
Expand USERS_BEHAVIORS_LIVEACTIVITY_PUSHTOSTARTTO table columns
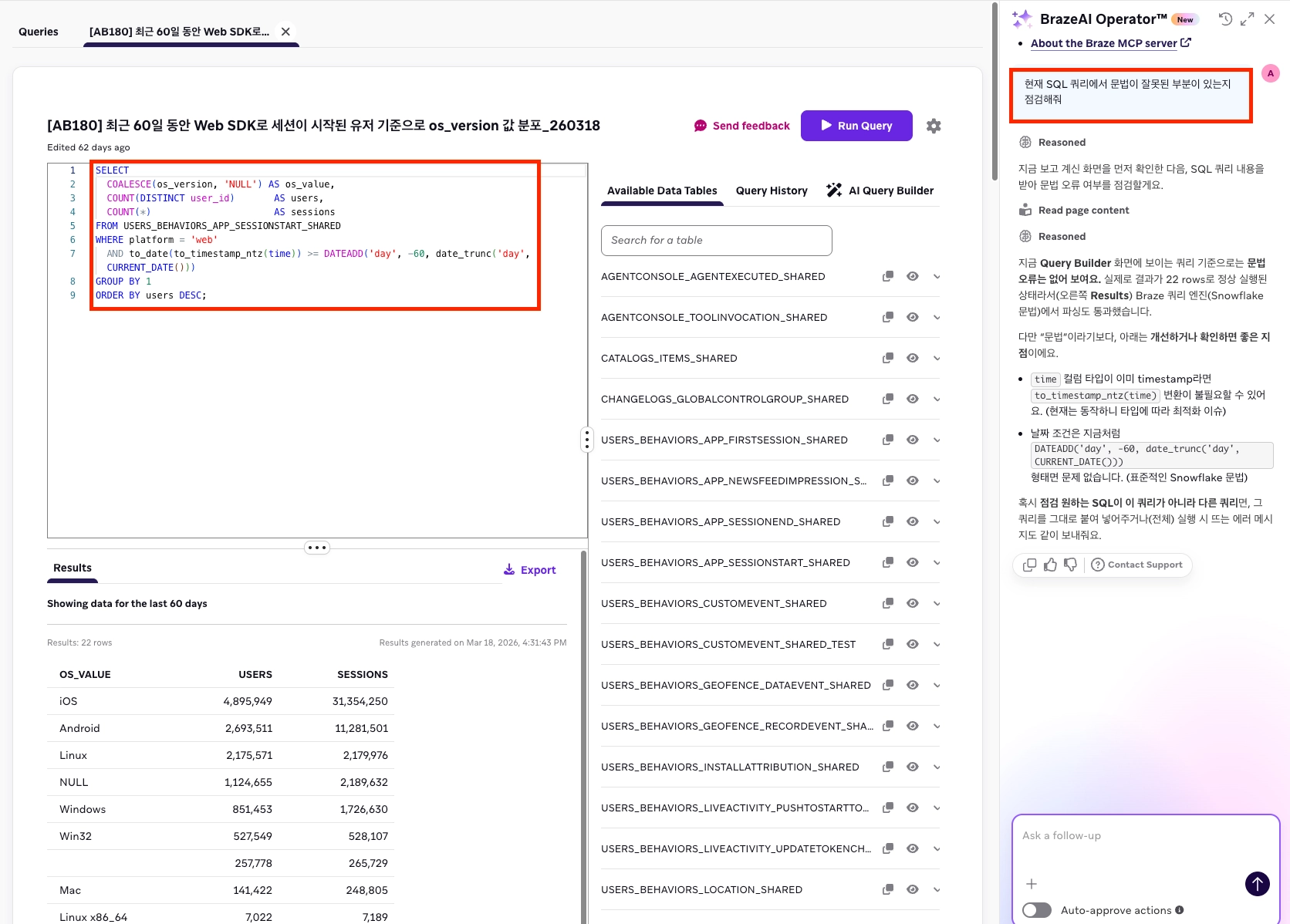(x=937, y=808)
